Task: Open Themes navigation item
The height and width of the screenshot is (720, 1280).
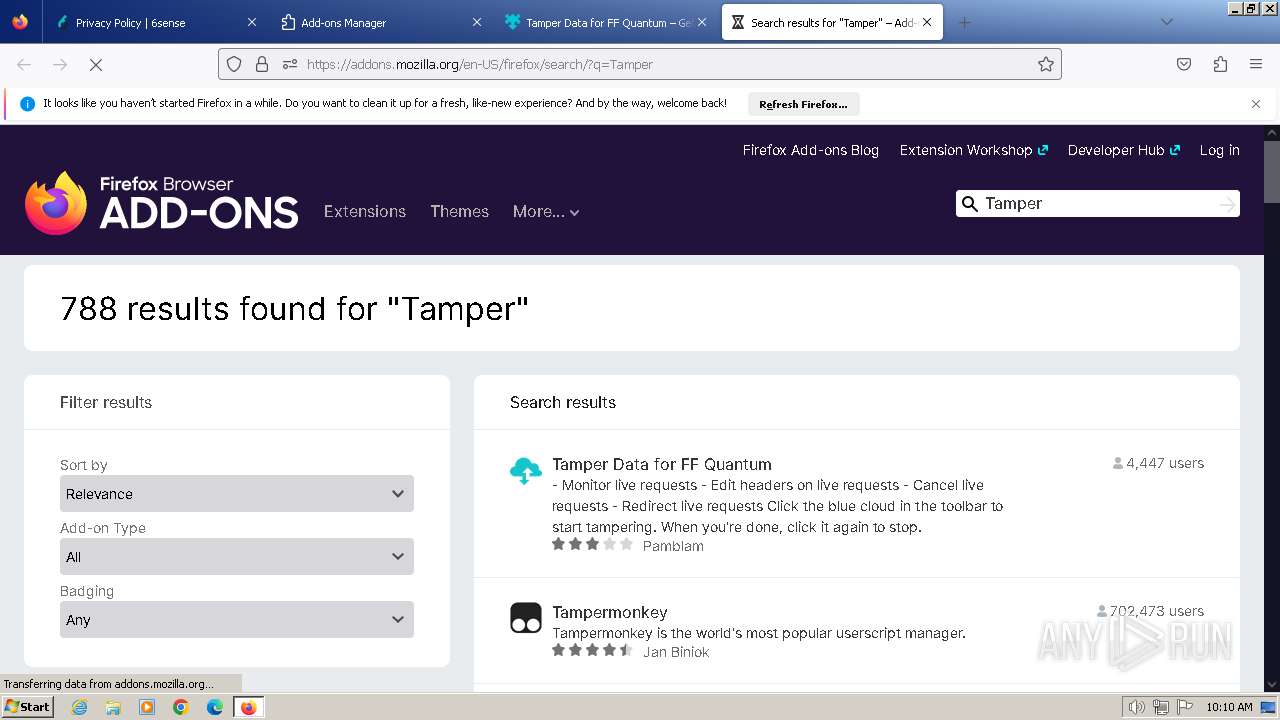Action: pos(459,211)
